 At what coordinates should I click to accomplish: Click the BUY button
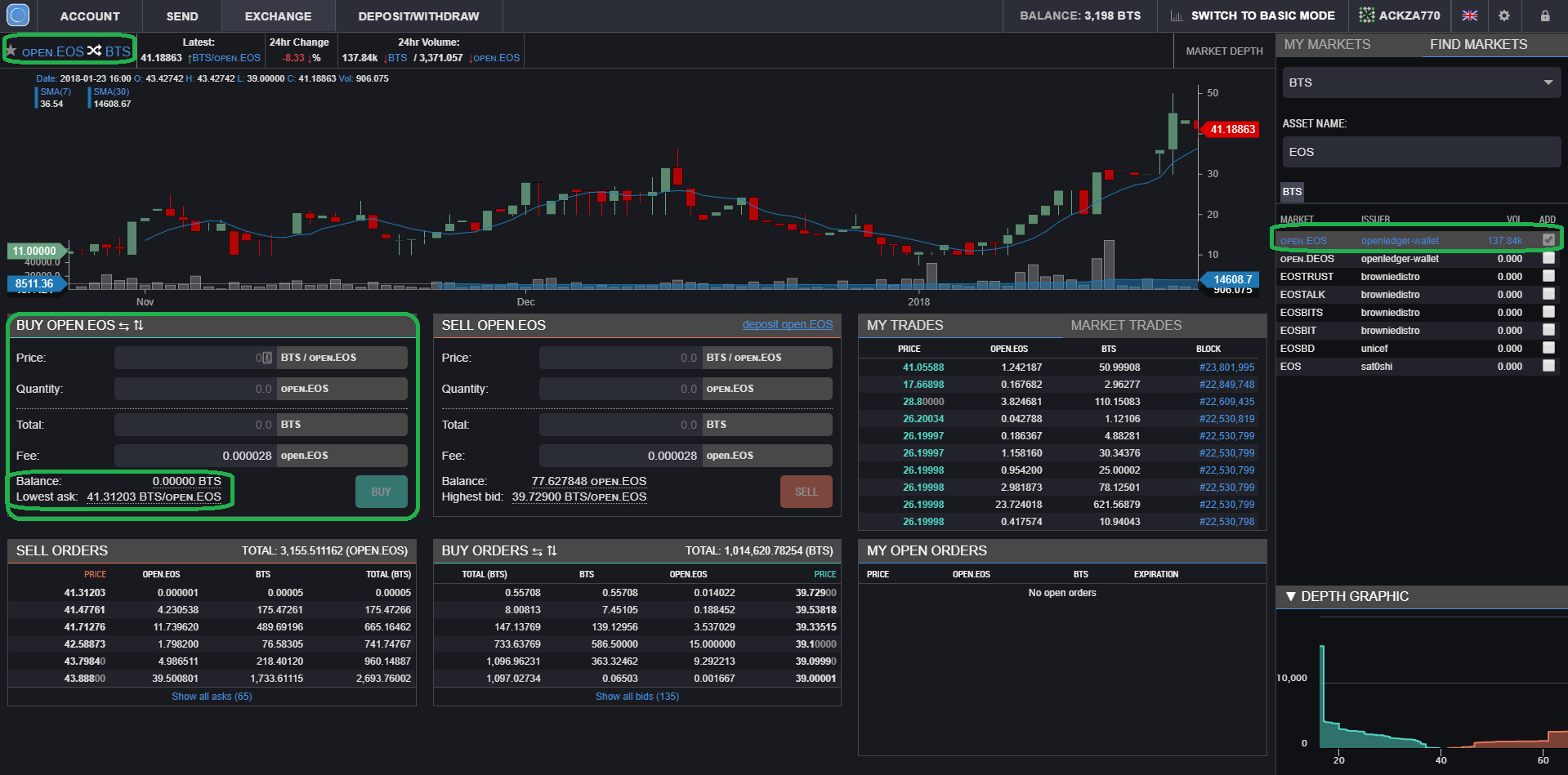click(x=381, y=492)
